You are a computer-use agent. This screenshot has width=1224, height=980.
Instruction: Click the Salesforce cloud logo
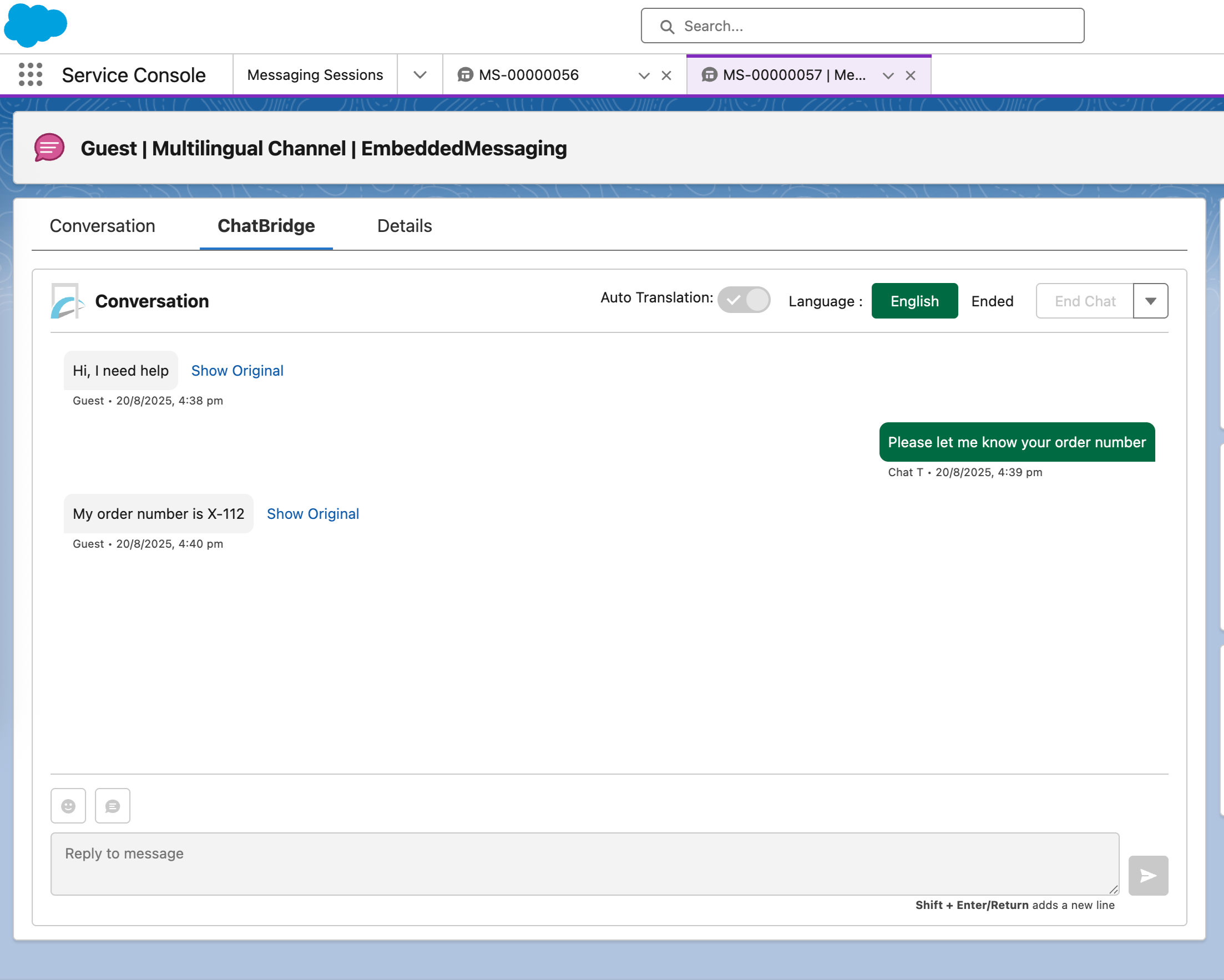click(x=35, y=25)
